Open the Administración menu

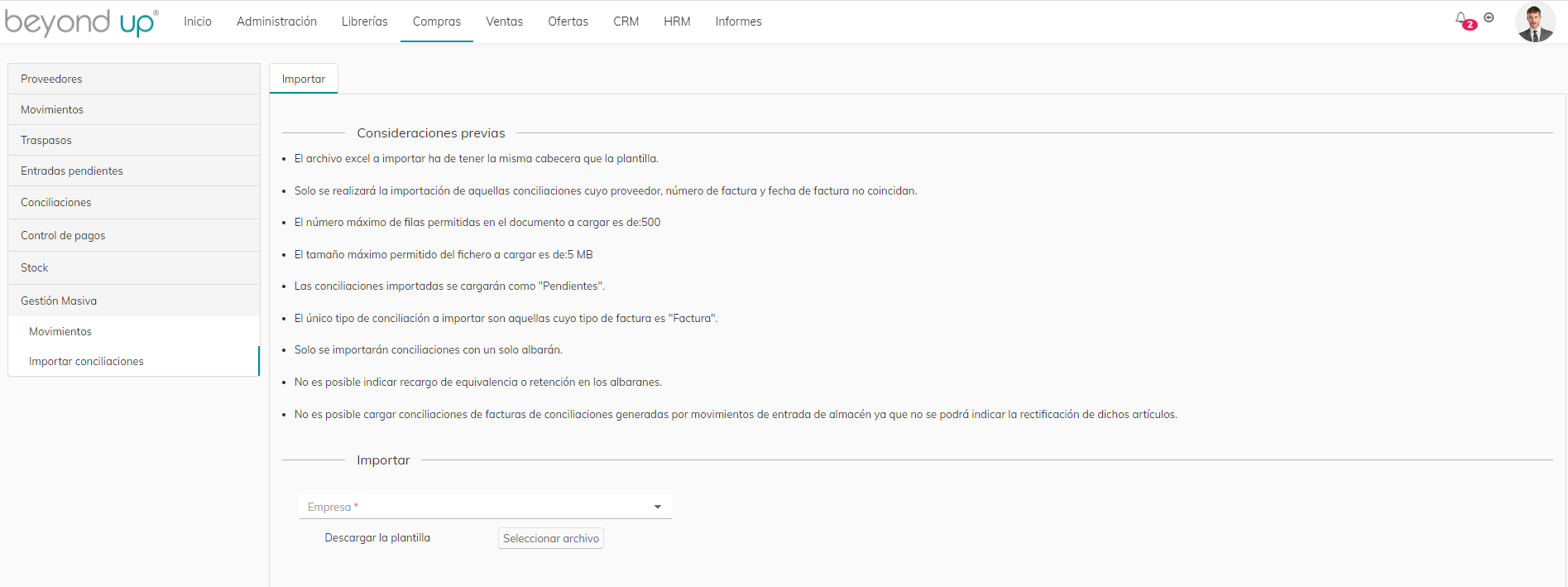[x=276, y=22]
